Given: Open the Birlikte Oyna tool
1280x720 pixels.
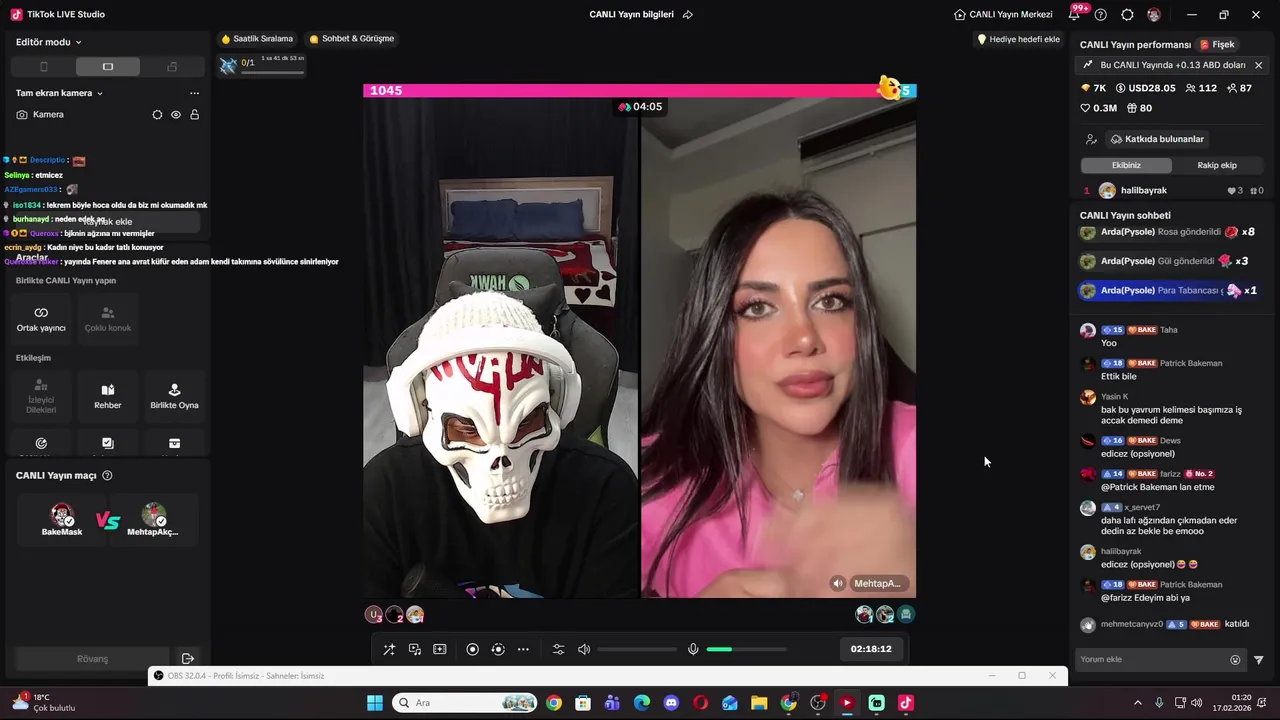Looking at the screenshot, I should [174, 396].
